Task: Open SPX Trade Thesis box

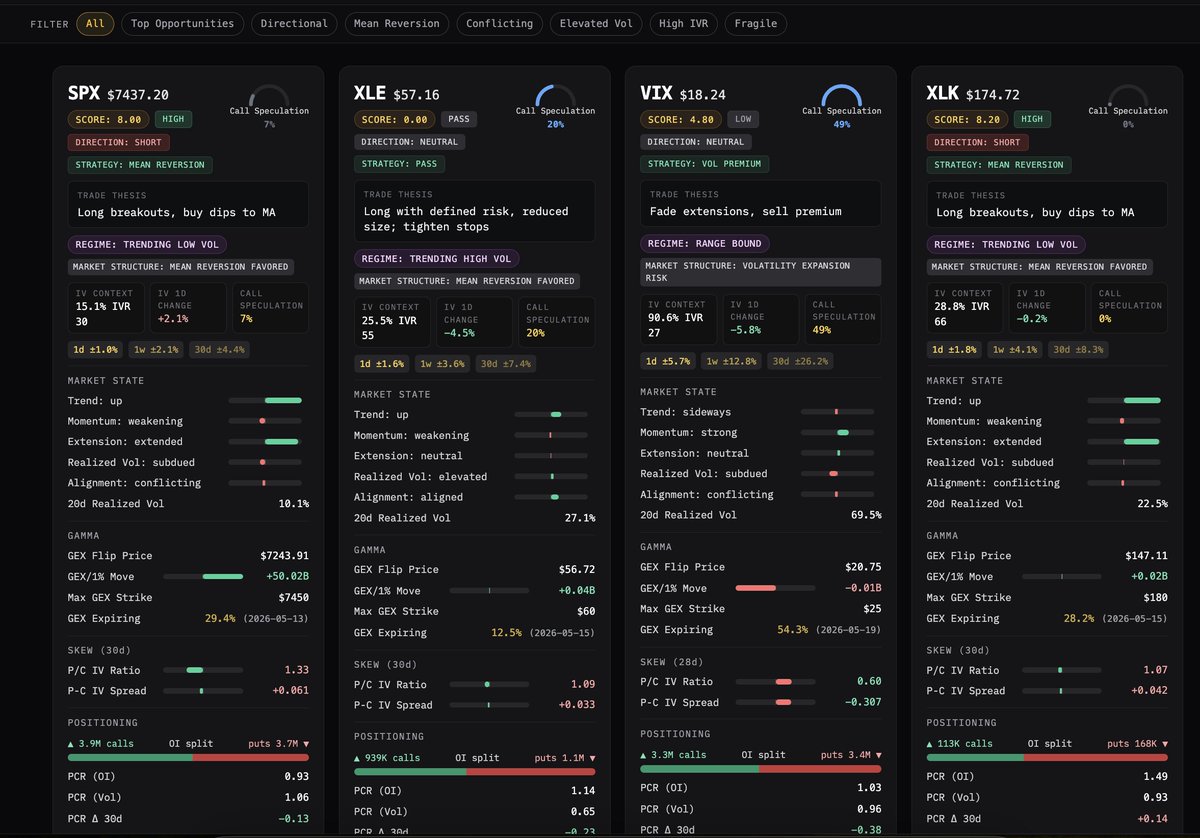Action: click(188, 204)
